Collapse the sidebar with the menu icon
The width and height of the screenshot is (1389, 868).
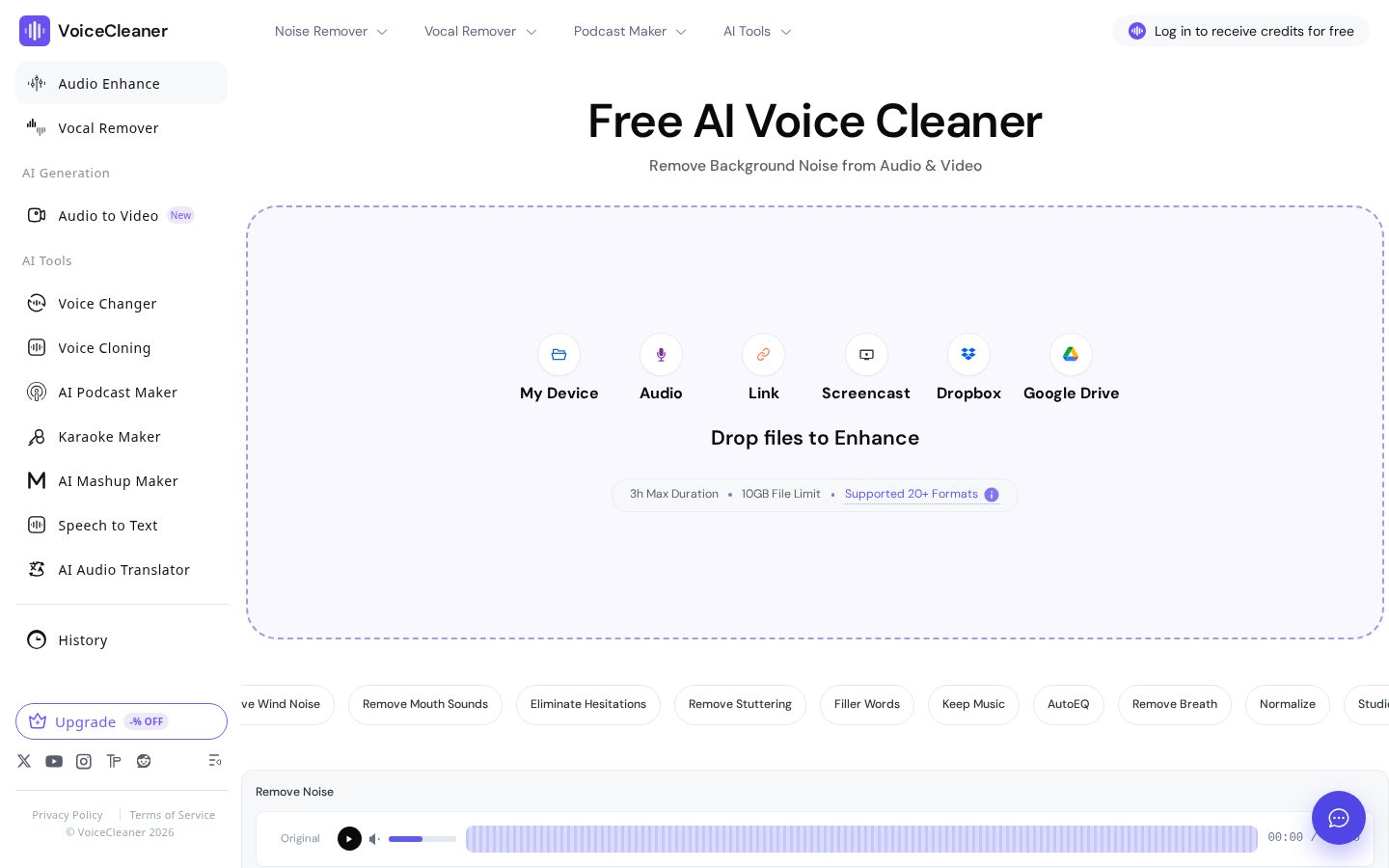(x=215, y=761)
